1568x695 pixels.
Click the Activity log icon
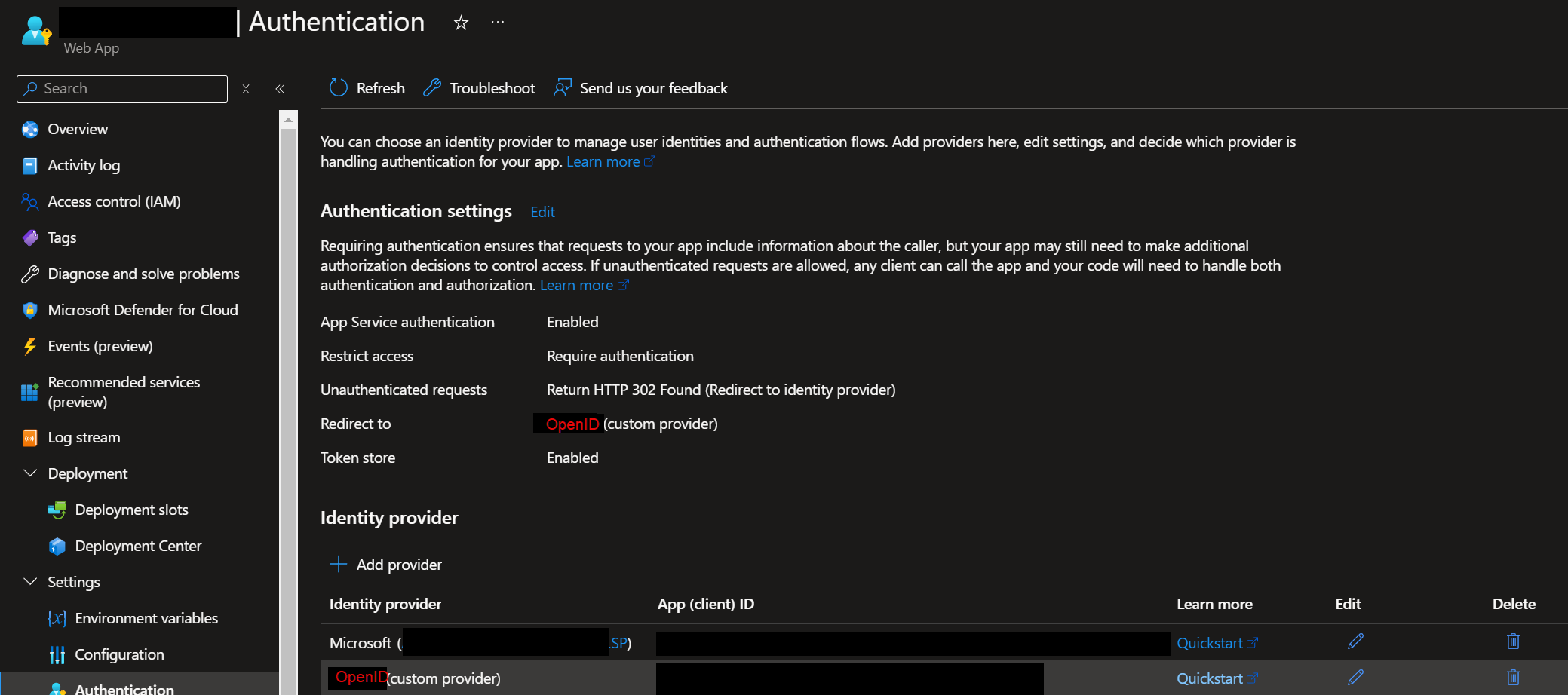(30, 166)
